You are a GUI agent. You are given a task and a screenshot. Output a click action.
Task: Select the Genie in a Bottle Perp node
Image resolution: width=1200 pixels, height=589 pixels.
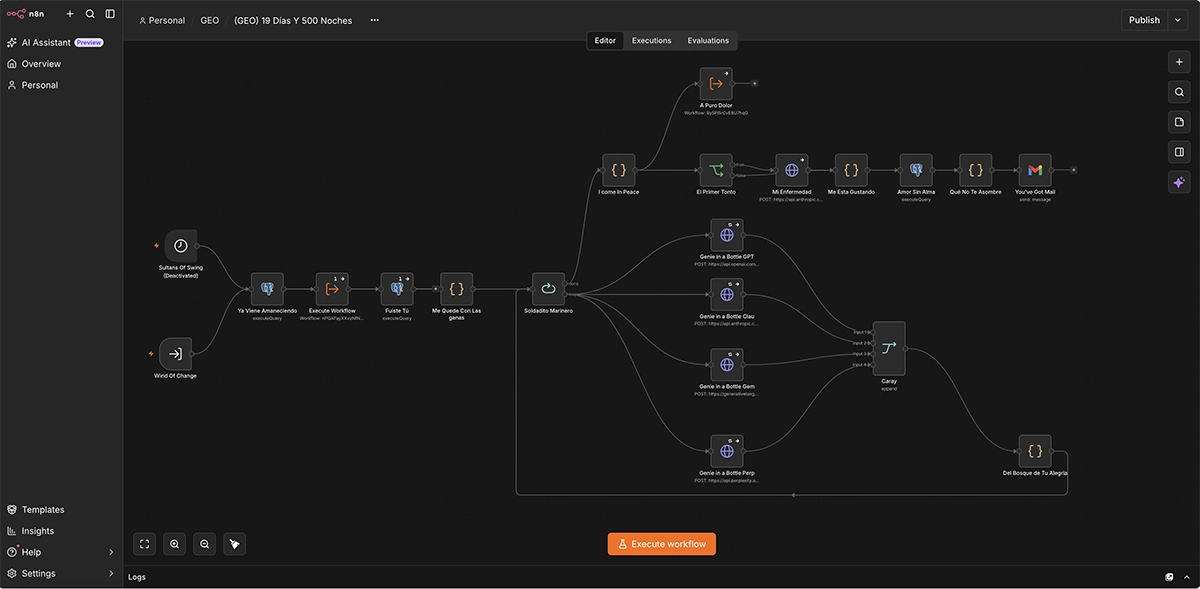point(727,451)
